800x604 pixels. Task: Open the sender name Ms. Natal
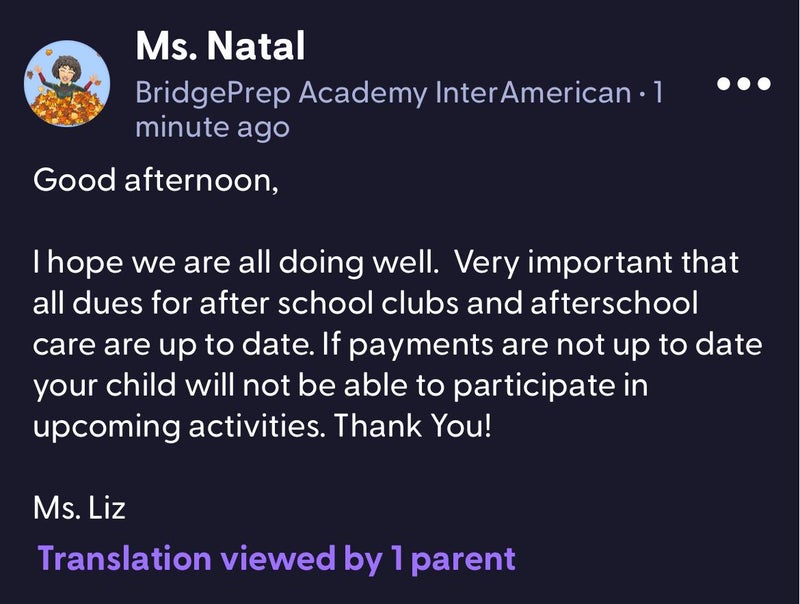(220, 45)
